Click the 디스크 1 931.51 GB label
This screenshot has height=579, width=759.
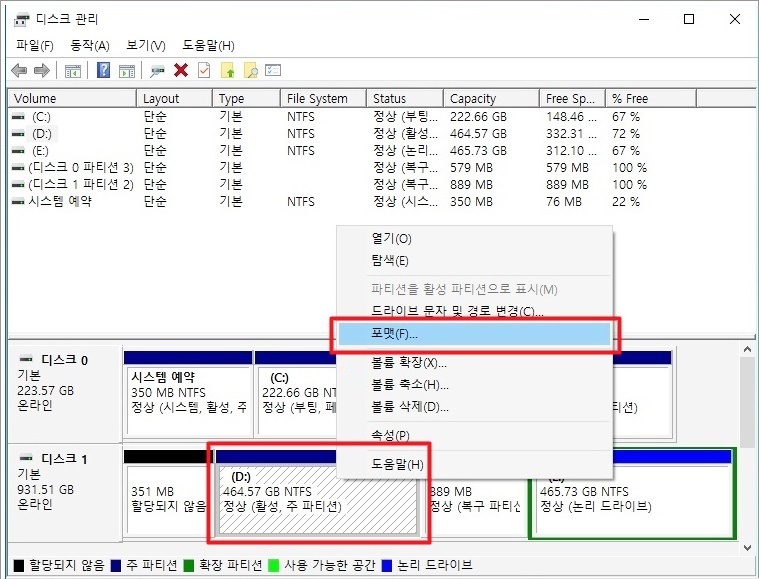46,490
